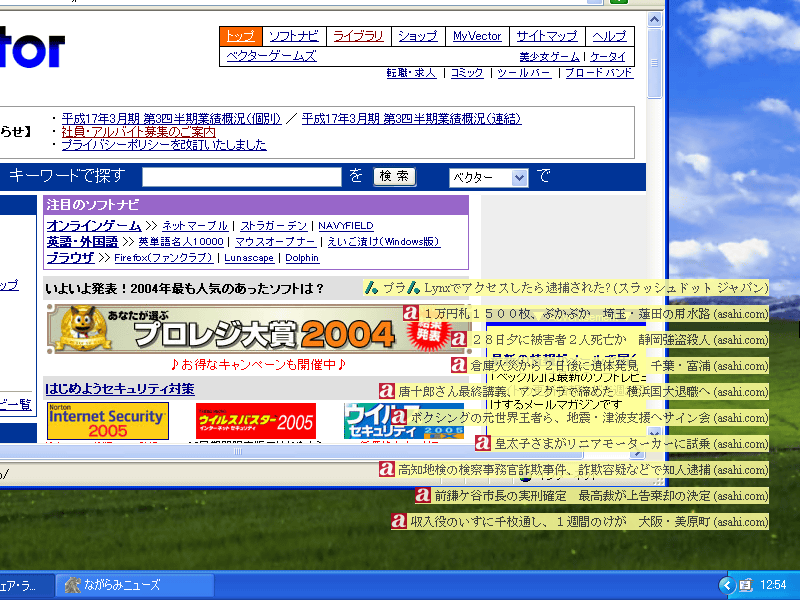Click asahi icon beside 前鎌ケ谷市長 headline

422,495
